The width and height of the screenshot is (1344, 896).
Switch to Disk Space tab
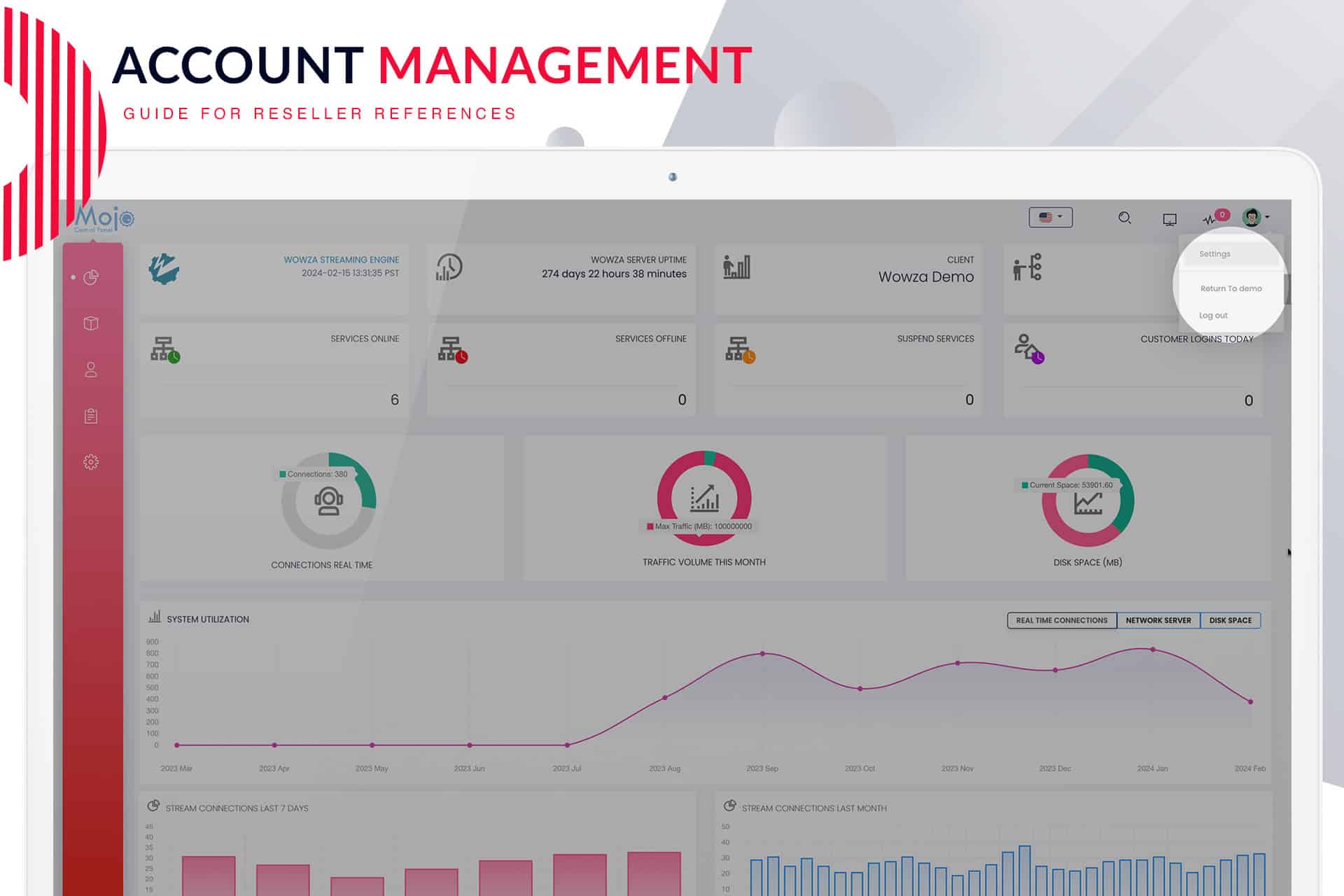(1231, 620)
